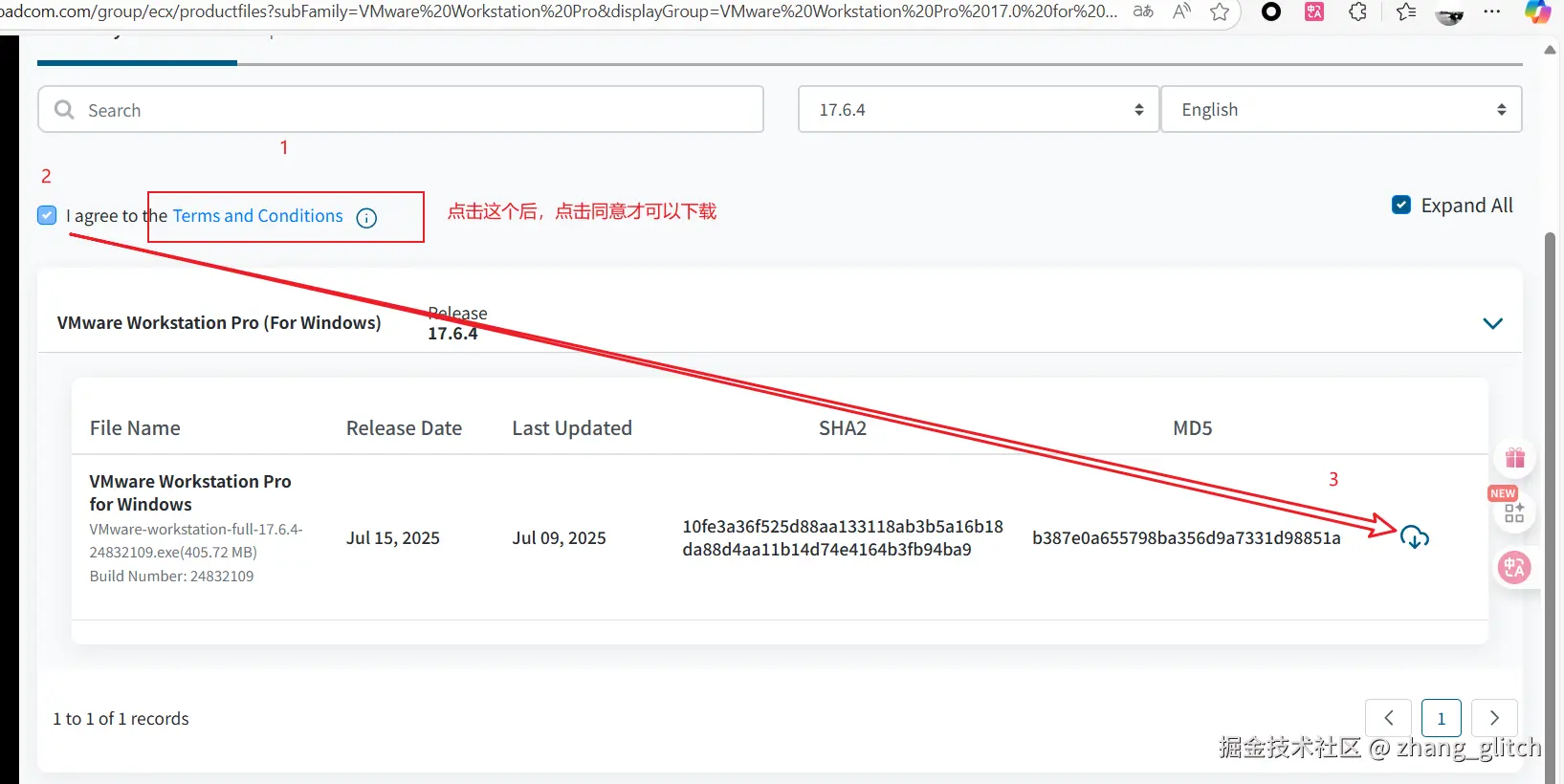
Task: Open the Terms and Conditions link
Action: [257, 216]
